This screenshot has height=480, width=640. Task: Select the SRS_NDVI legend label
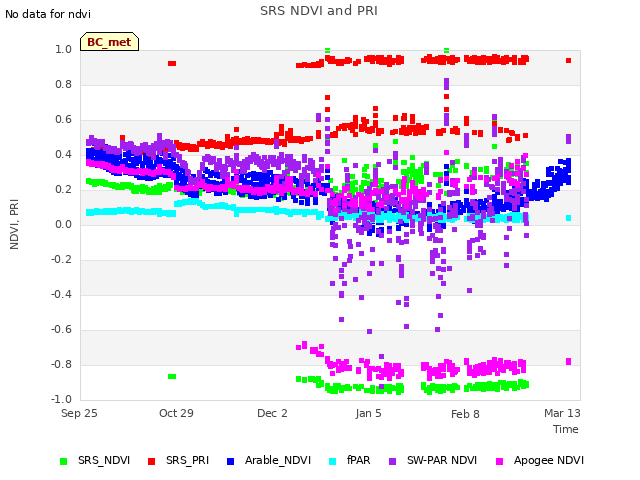104,460
